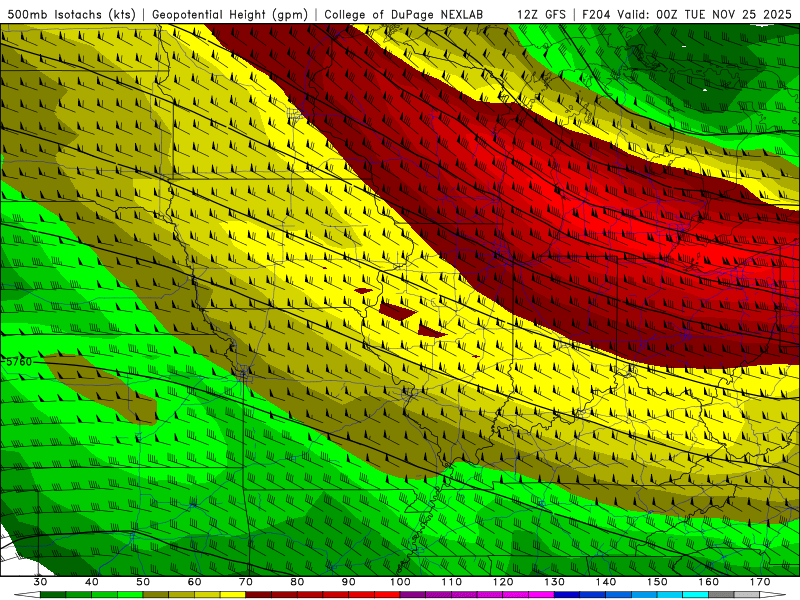Pick the bright yellow swatch just below 70
800x600 pixels.
click(233, 595)
